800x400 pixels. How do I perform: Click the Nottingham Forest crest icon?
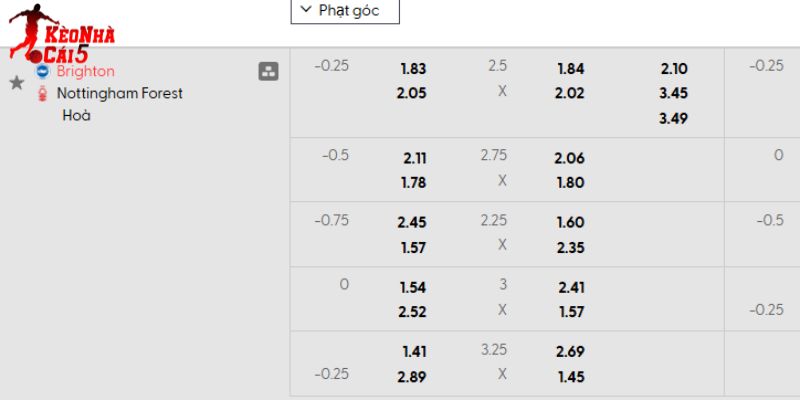point(42,94)
